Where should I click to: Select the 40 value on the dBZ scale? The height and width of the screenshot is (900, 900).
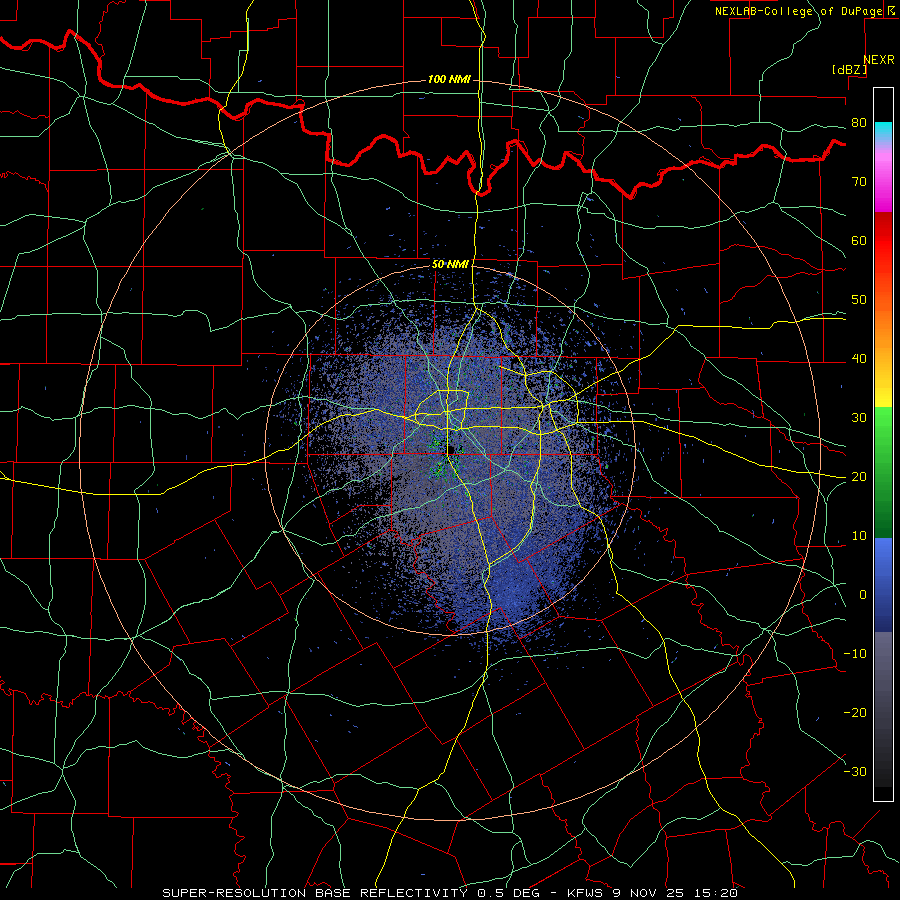point(859,359)
